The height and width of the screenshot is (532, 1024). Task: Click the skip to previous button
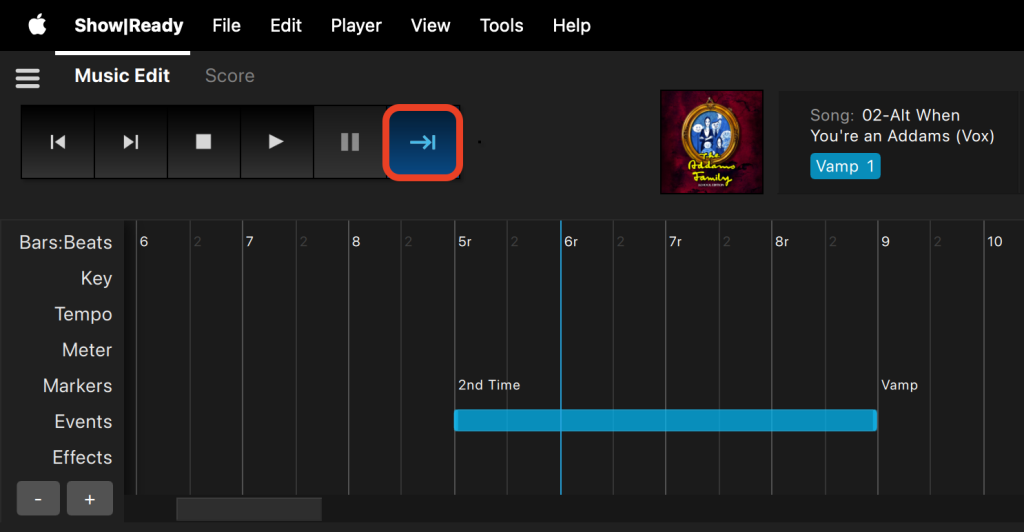(58, 142)
